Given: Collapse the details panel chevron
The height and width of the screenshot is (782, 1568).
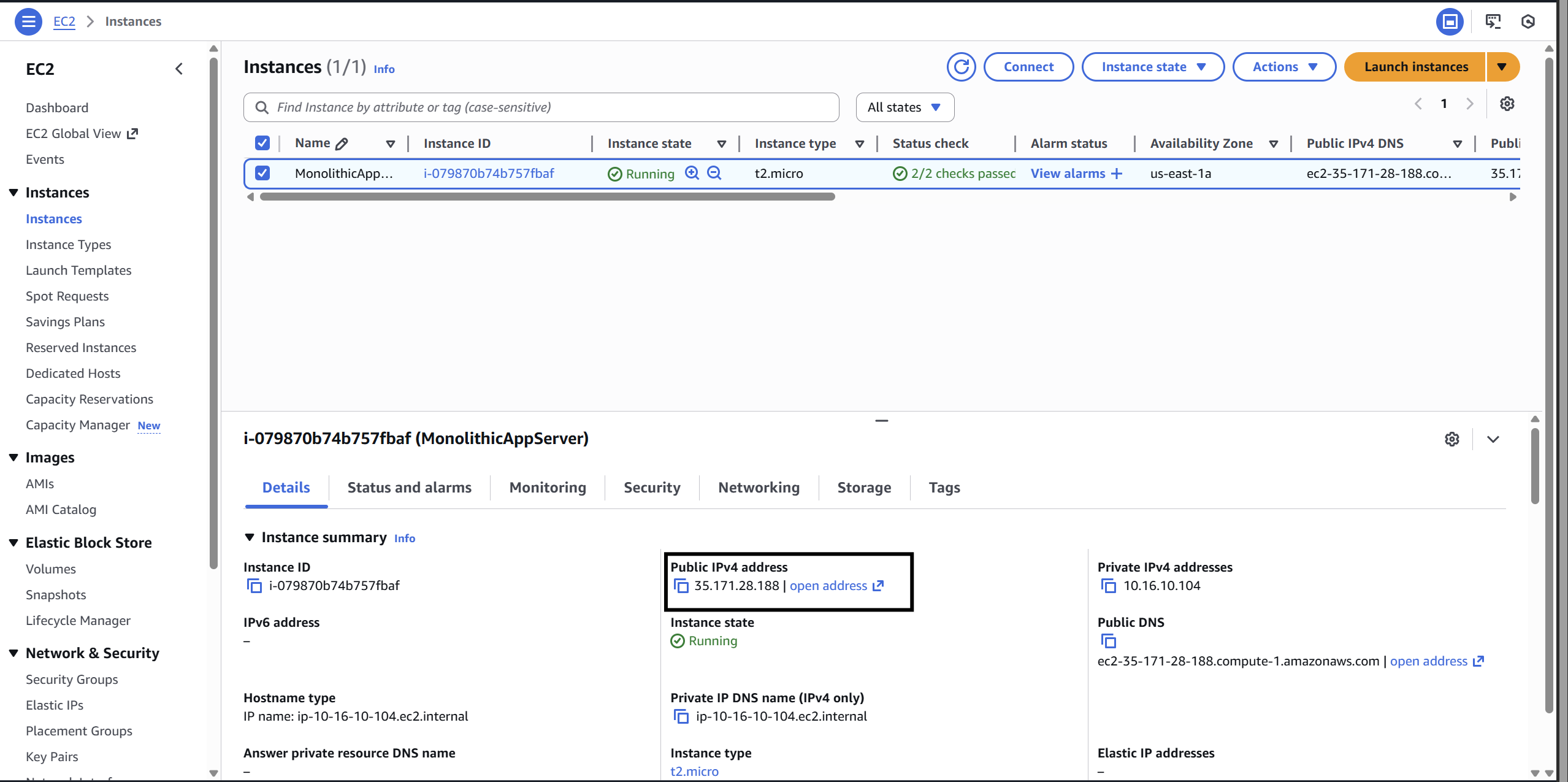Looking at the screenshot, I should coord(1493,439).
